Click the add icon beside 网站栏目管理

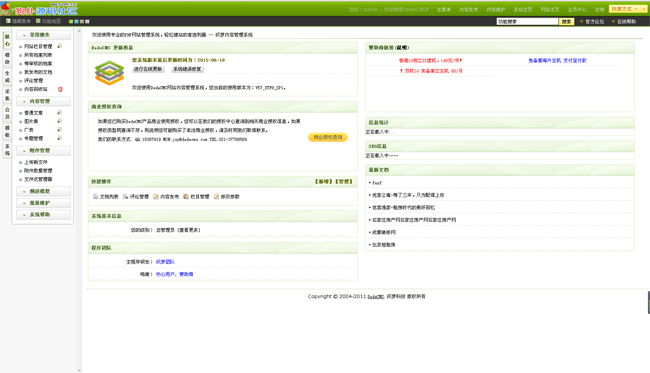pyautogui.click(x=59, y=46)
